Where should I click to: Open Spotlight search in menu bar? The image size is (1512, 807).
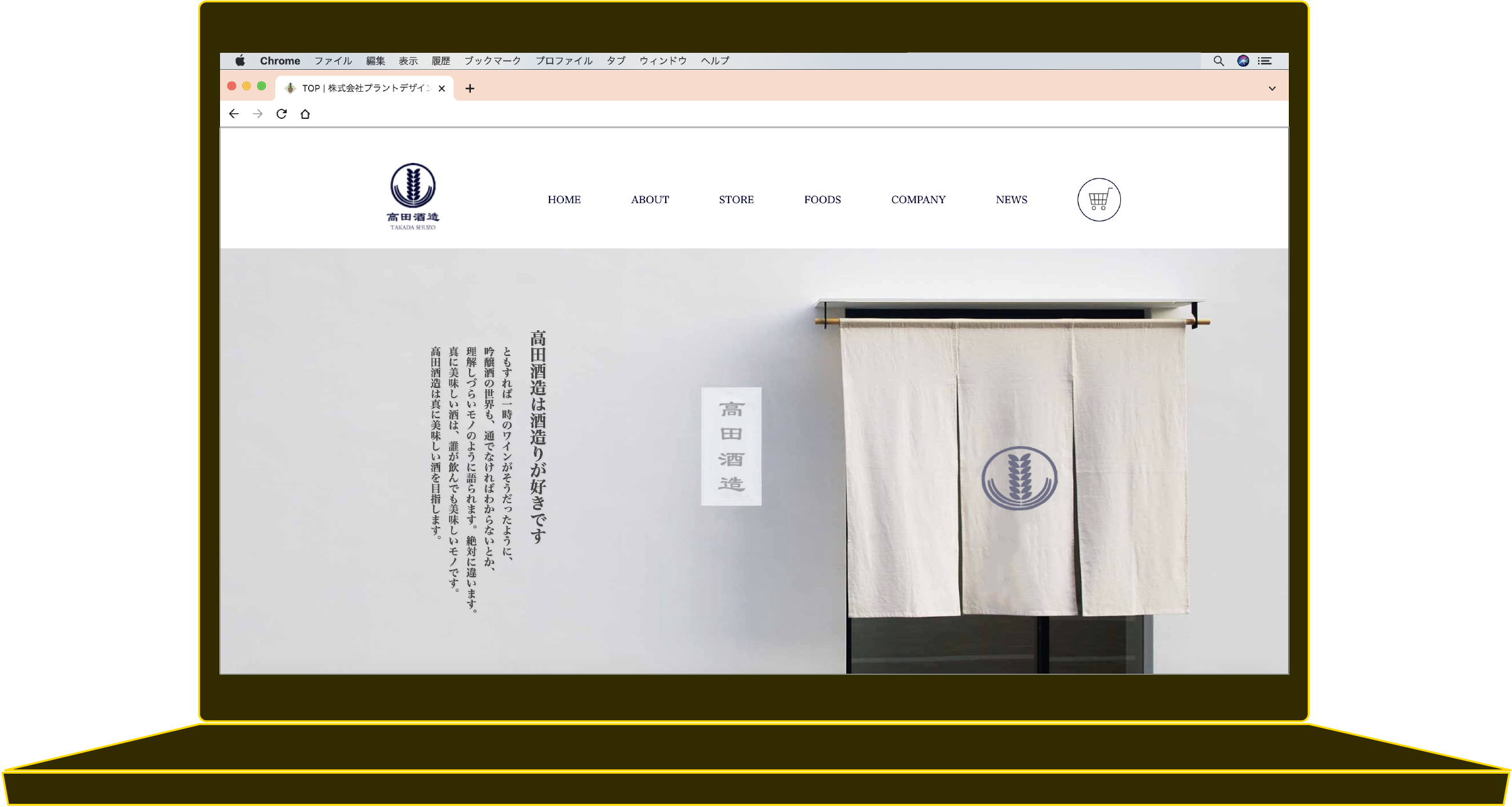(x=1218, y=61)
